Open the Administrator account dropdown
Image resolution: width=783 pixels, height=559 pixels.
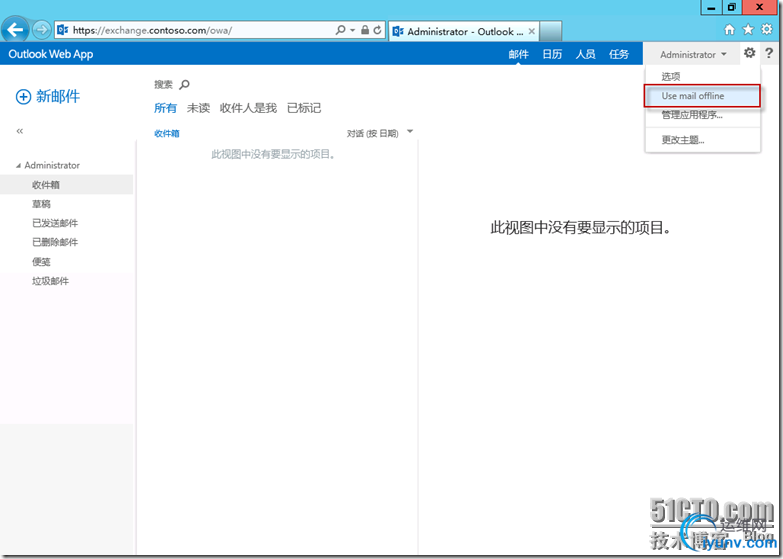(693, 54)
